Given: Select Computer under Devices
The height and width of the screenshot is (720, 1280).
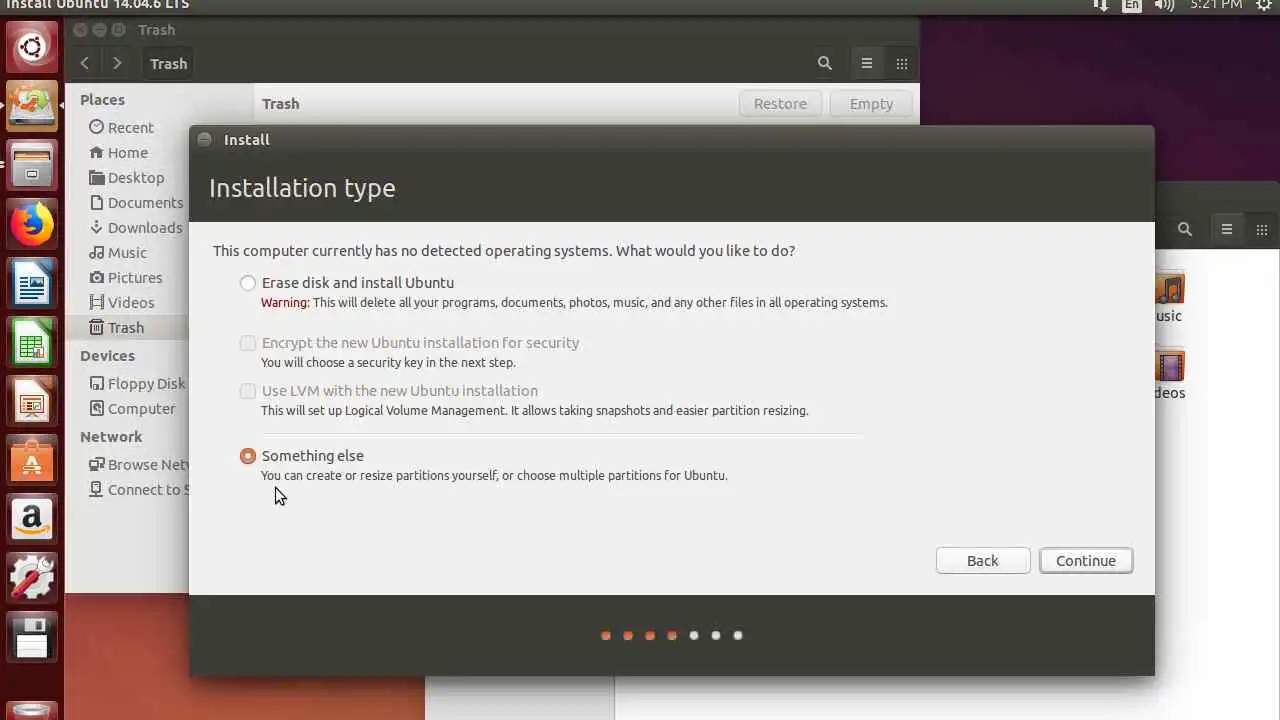Looking at the screenshot, I should tap(132, 408).
